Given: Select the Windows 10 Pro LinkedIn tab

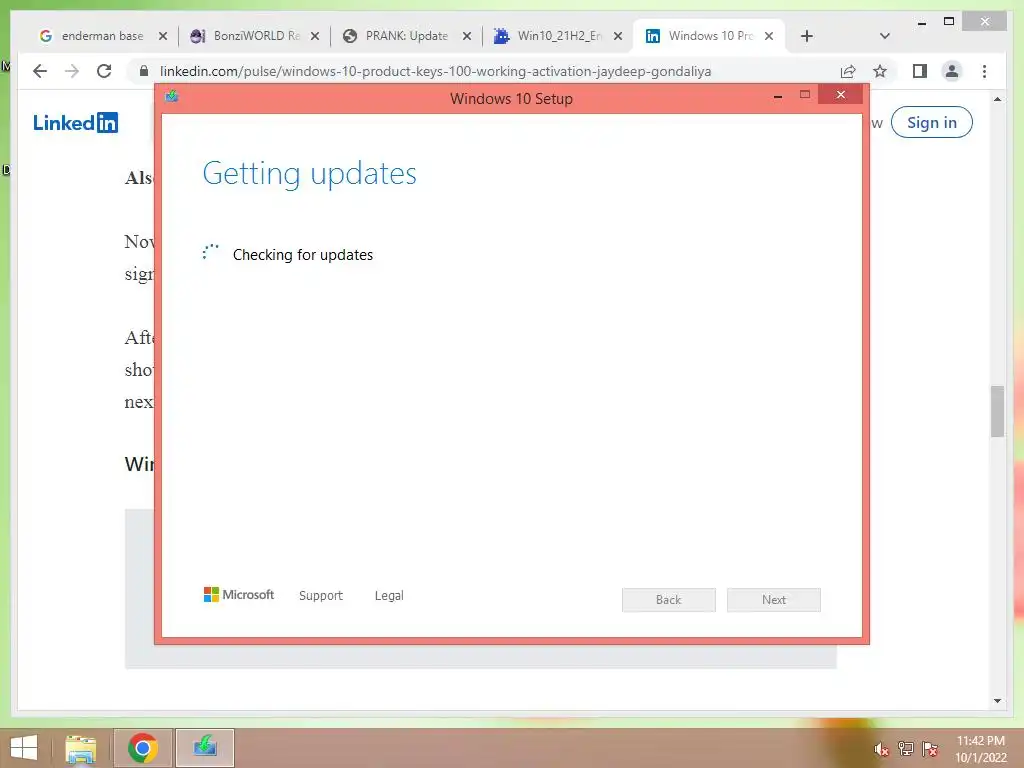Looking at the screenshot, I should tap(709, 36).
